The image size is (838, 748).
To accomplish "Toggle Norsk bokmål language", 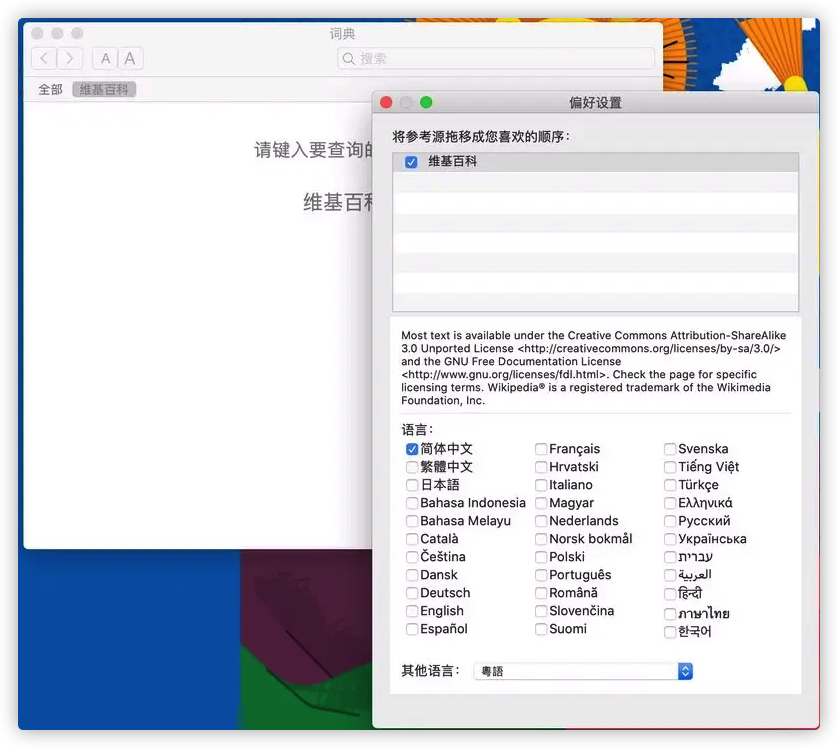I will click(541, 539).
